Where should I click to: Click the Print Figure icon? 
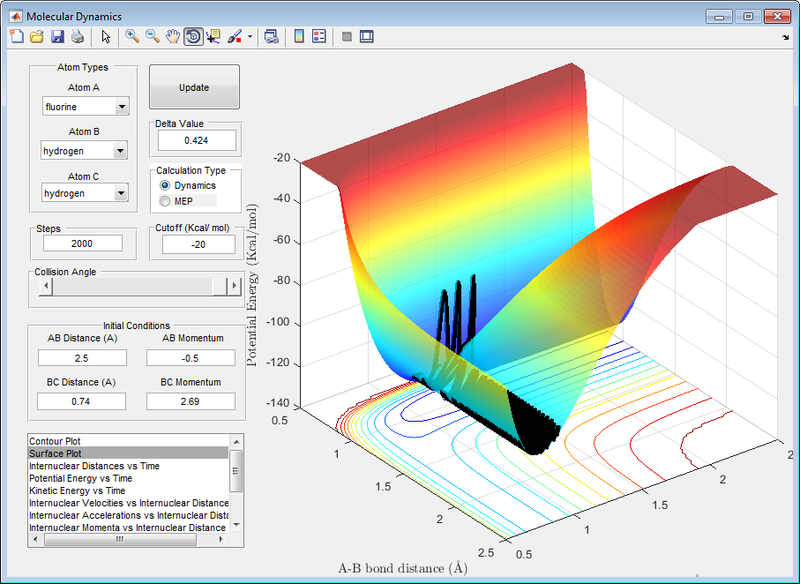click(x=77, y=37)
